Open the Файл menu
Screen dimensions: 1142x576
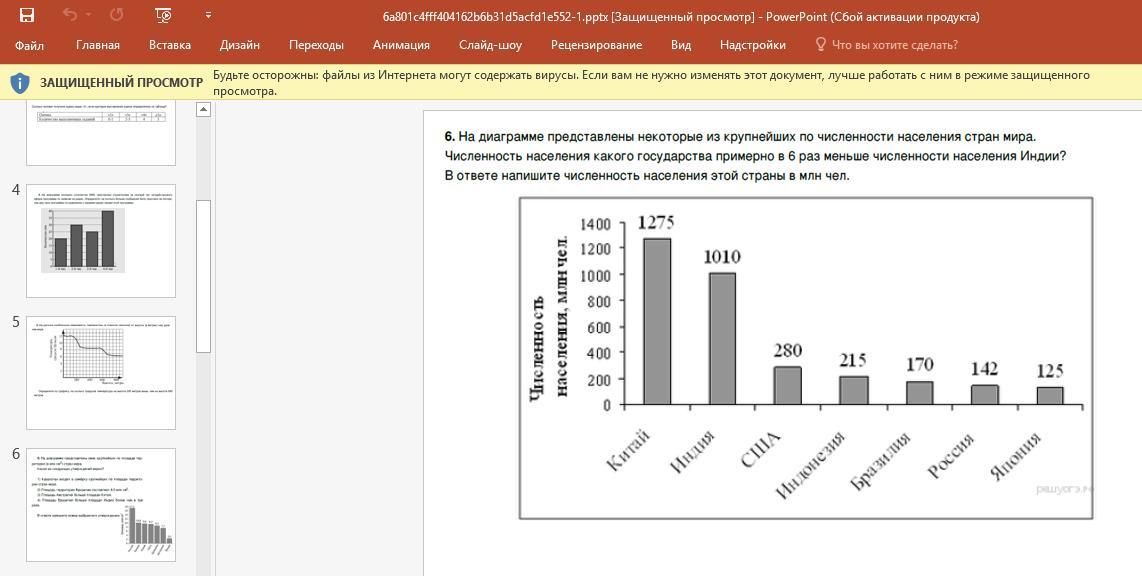click(x=29, y=45)
